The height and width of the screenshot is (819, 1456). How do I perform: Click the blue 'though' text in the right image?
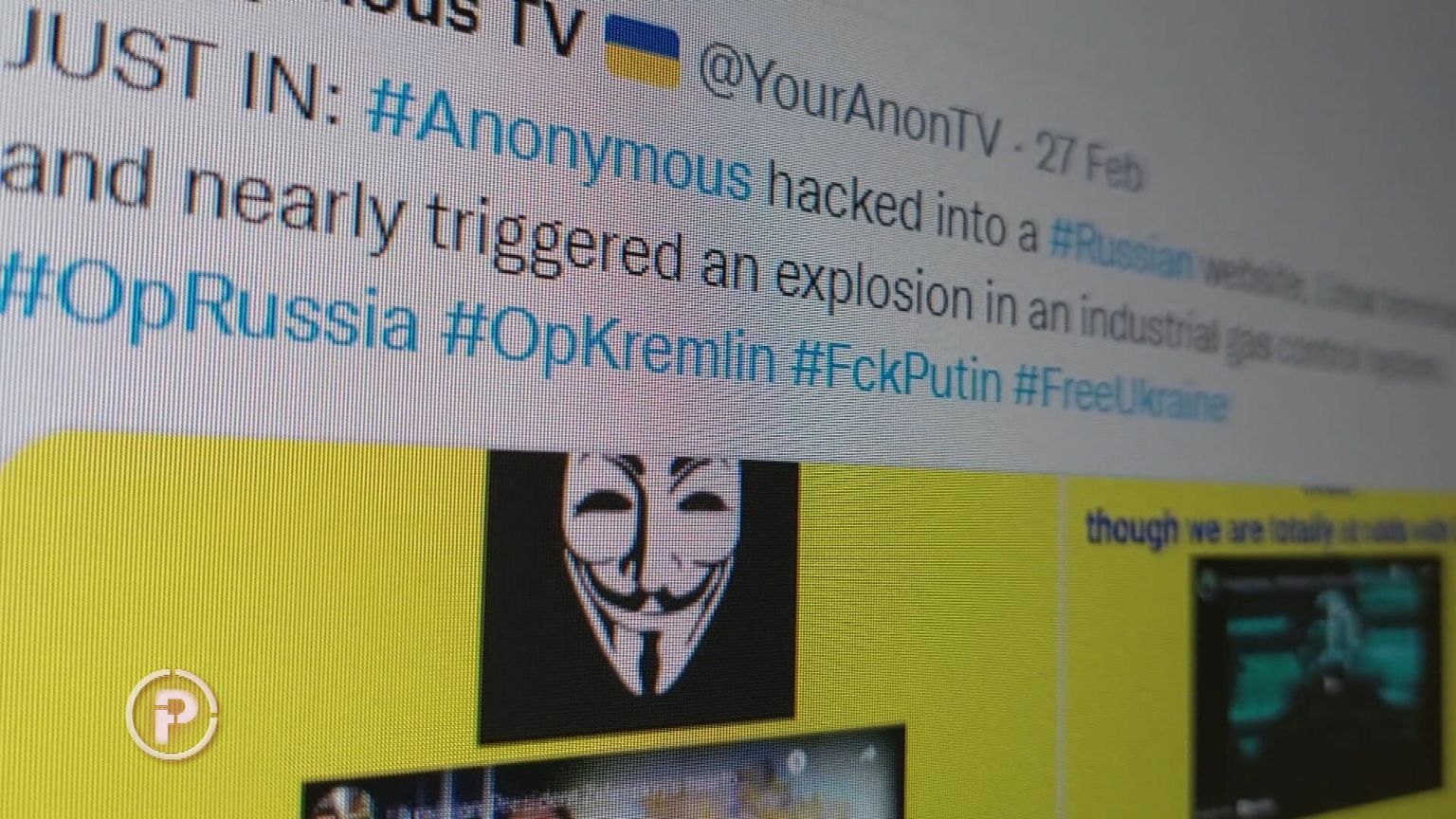pos(1132,527)
